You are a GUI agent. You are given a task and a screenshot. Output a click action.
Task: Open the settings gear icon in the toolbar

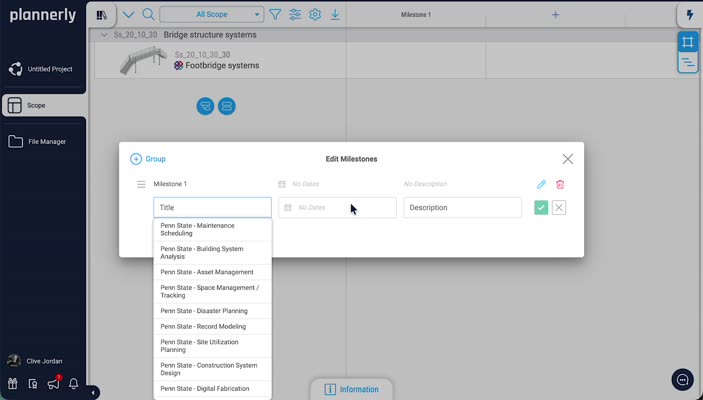pos(315,15)
